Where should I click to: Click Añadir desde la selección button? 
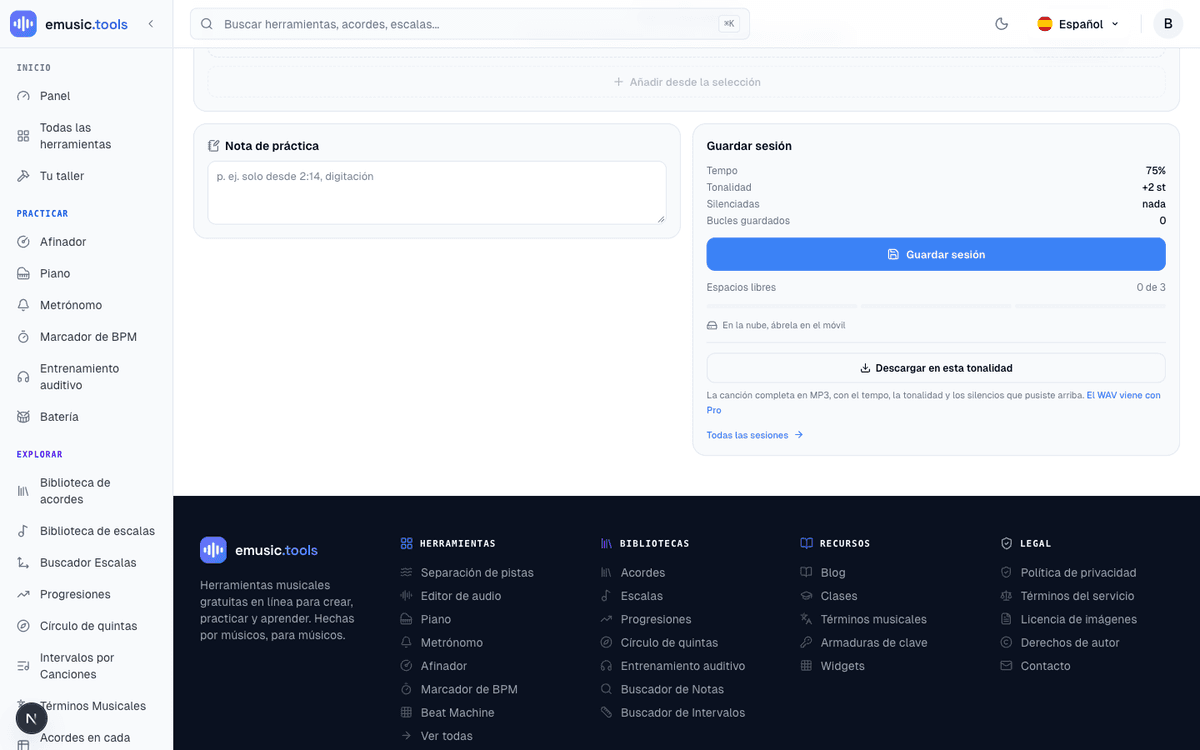[686, 82]
